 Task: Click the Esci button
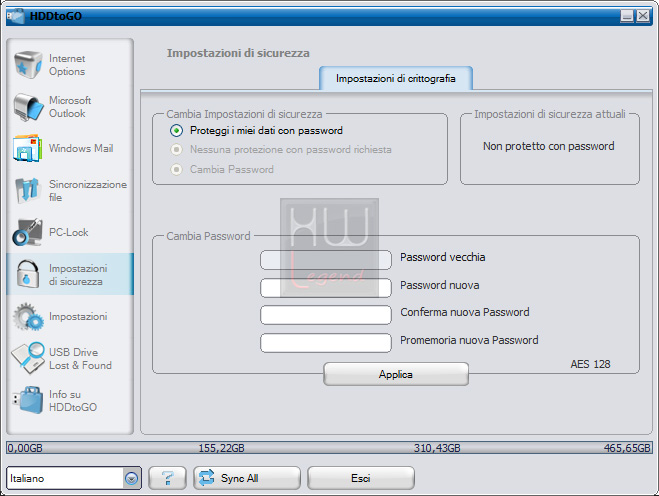coord(361,478)
